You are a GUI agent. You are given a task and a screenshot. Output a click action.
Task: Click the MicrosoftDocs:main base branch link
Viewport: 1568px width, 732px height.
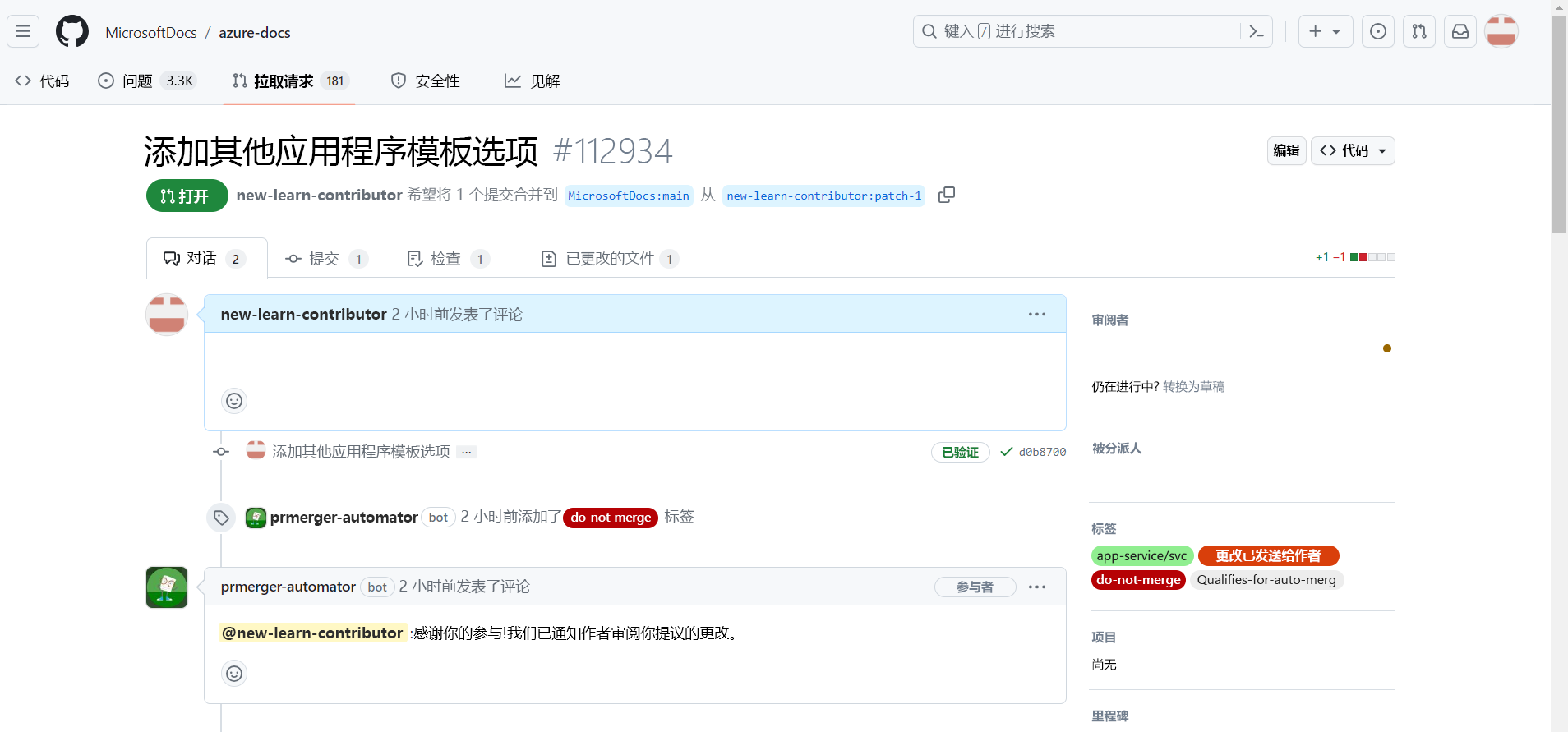629,196
